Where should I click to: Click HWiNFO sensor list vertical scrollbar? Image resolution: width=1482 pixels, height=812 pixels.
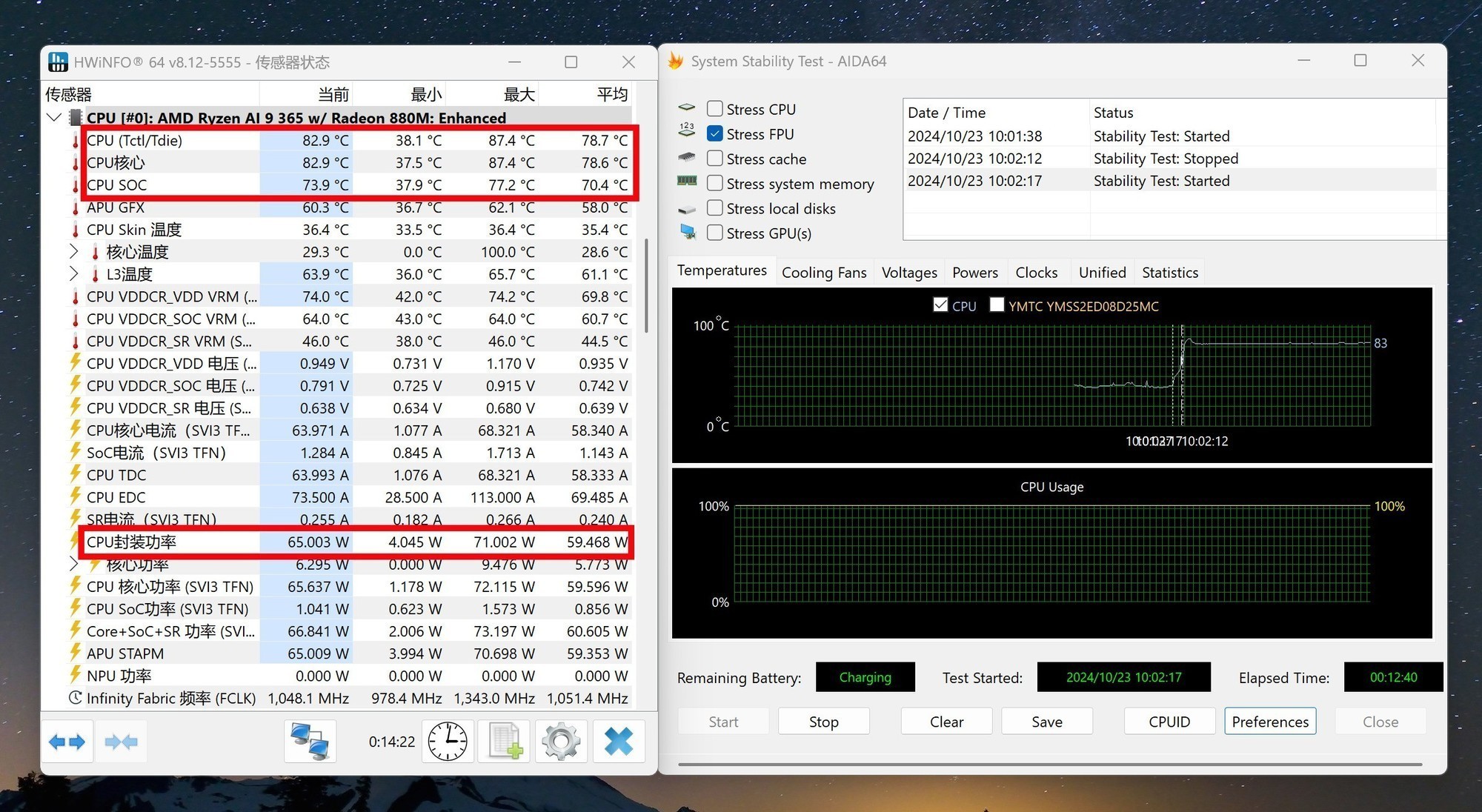(x=647, y=285)
